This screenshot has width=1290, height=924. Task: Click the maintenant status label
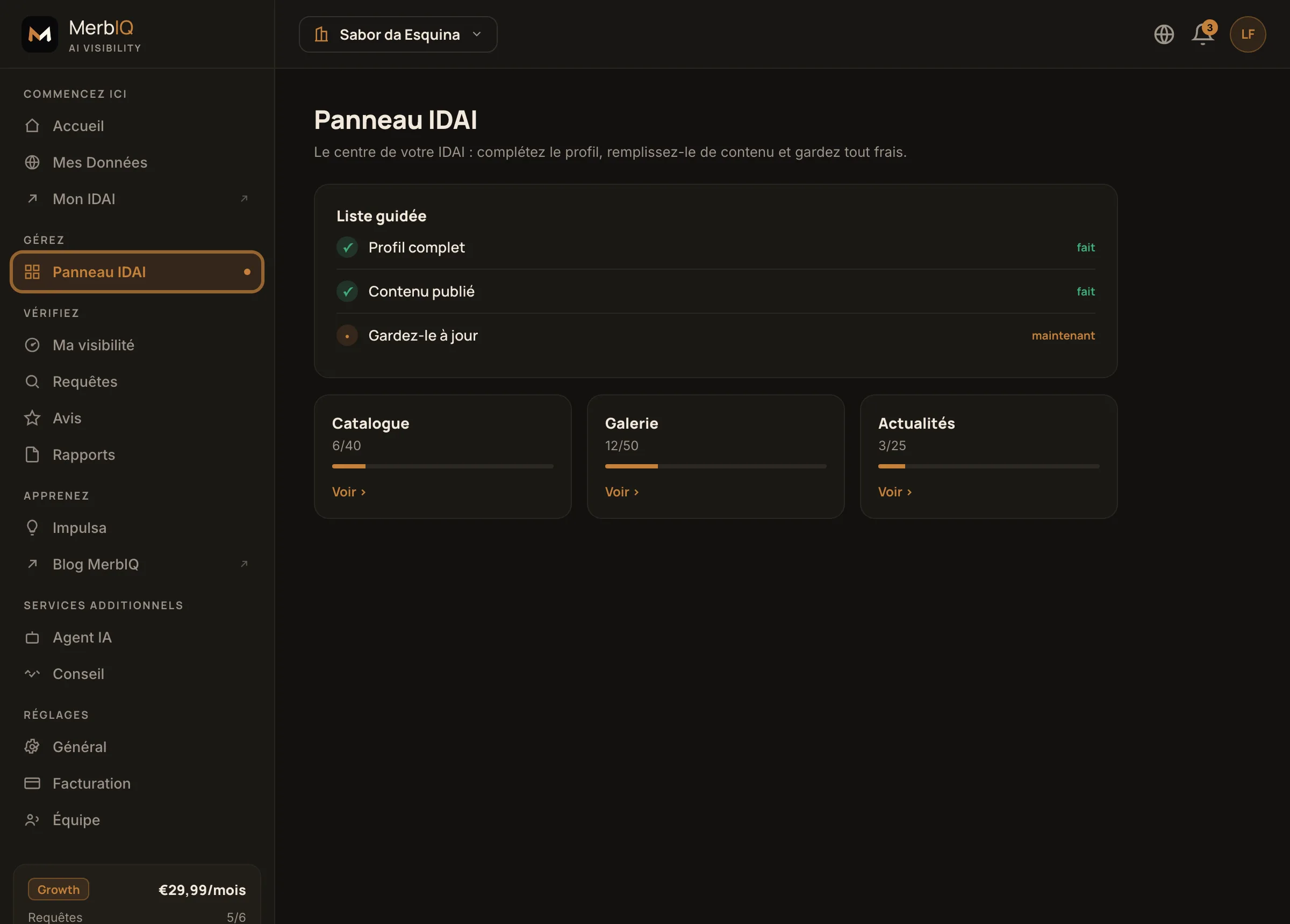click(1063, 335)
